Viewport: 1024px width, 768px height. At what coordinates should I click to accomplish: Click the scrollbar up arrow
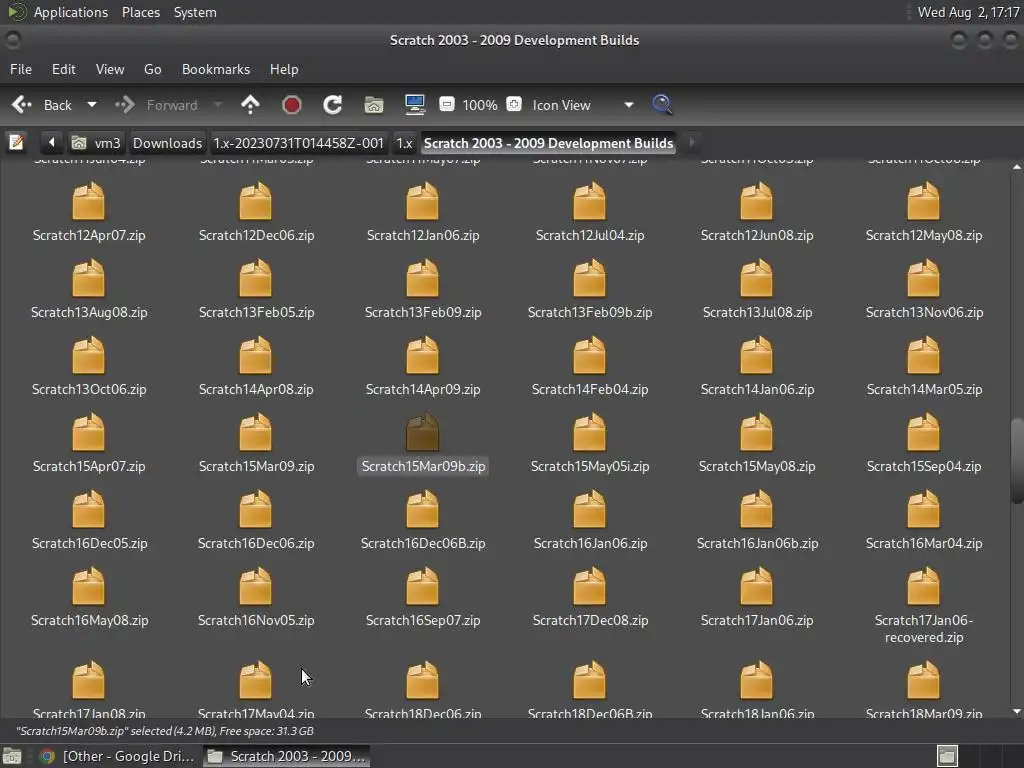(1016, 167)
